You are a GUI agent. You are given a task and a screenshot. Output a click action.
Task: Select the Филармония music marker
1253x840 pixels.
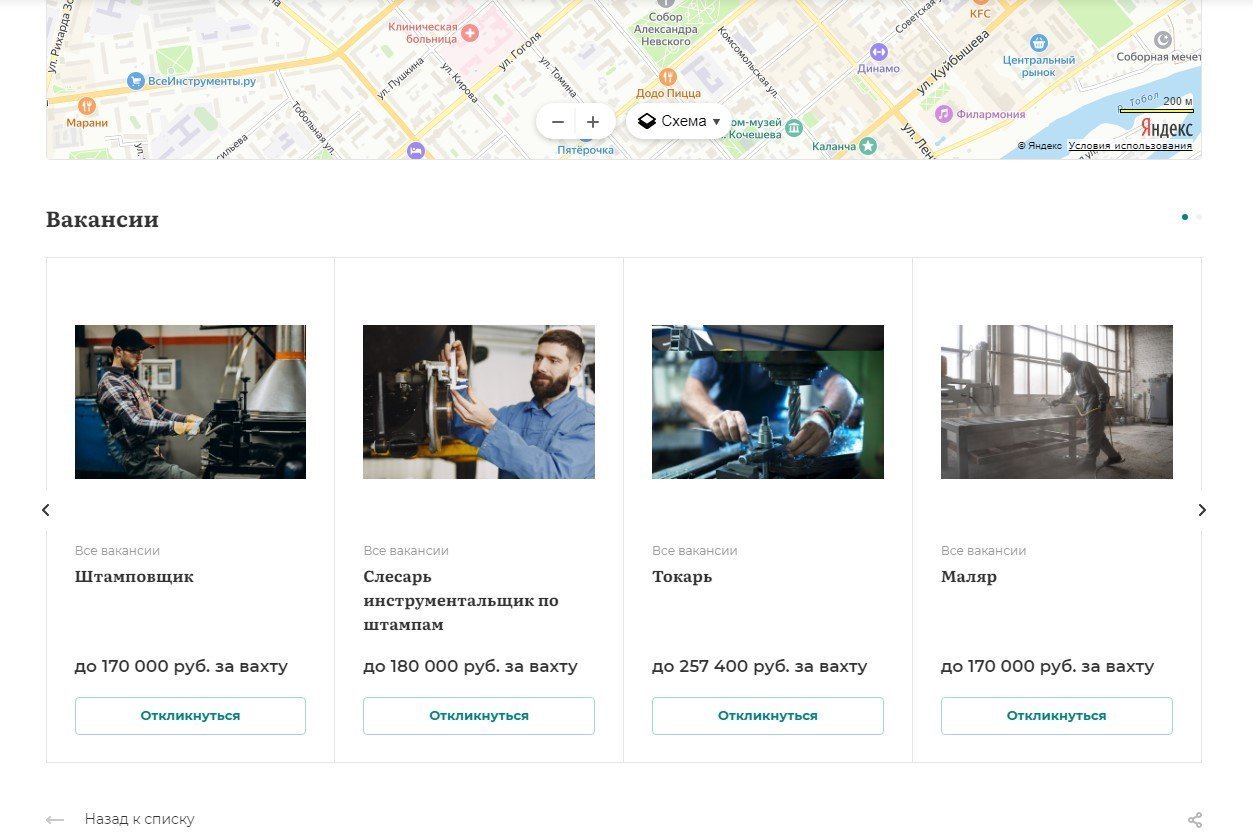(943, 114)
